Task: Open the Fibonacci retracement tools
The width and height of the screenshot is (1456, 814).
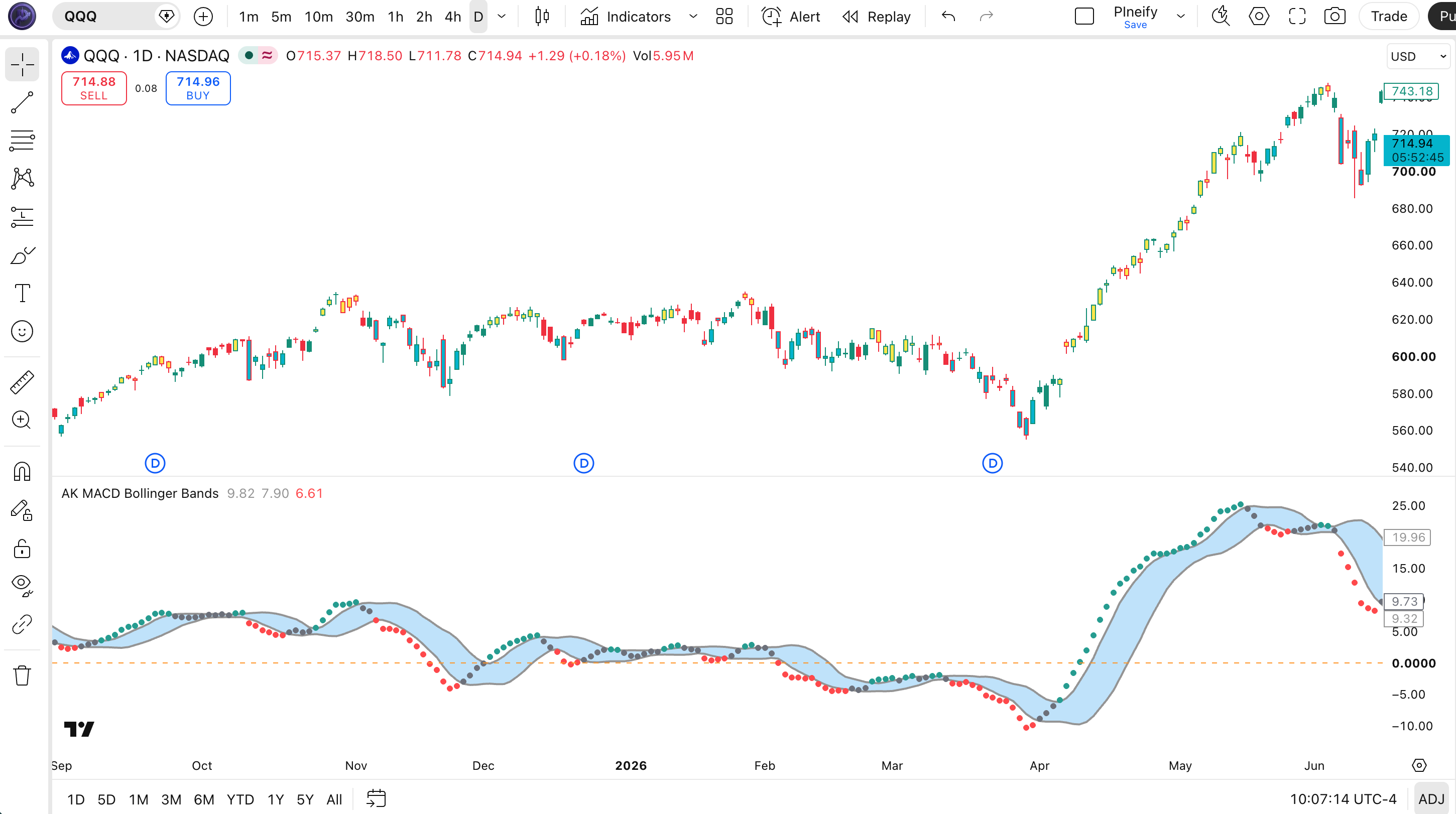Action: pos(22,141)
